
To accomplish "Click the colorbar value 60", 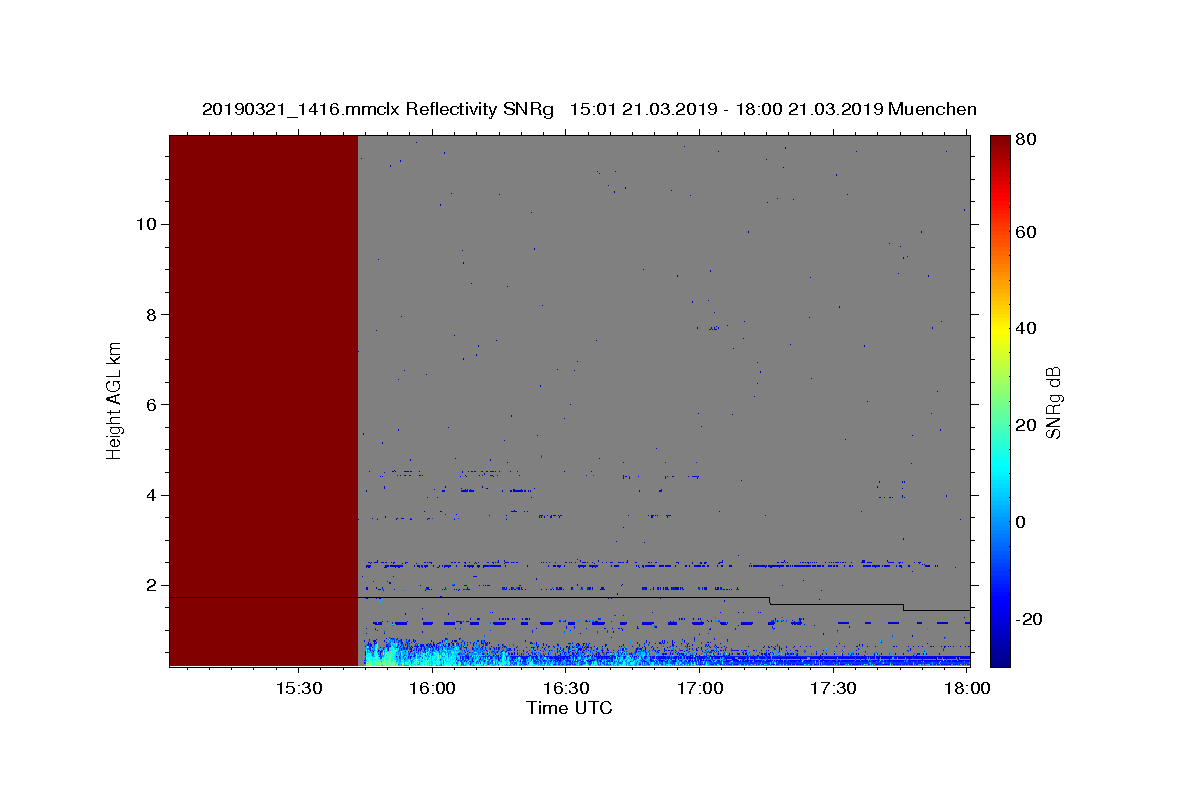I will [1025, 232].
